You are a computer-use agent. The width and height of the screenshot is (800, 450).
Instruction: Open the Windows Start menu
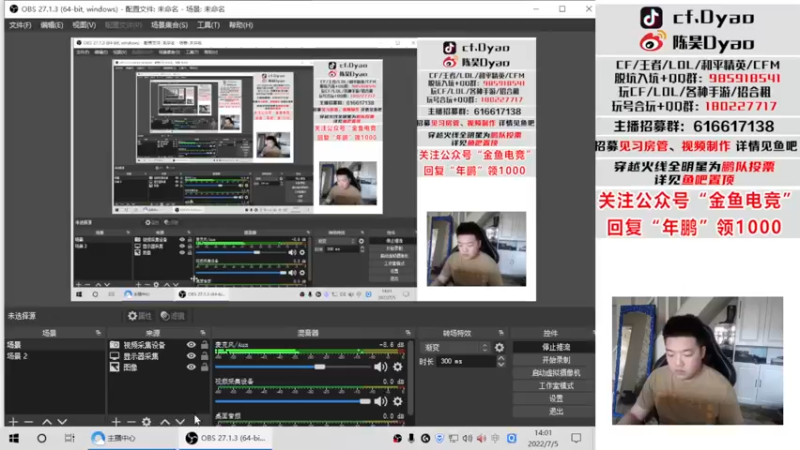(x=14, y=438)
